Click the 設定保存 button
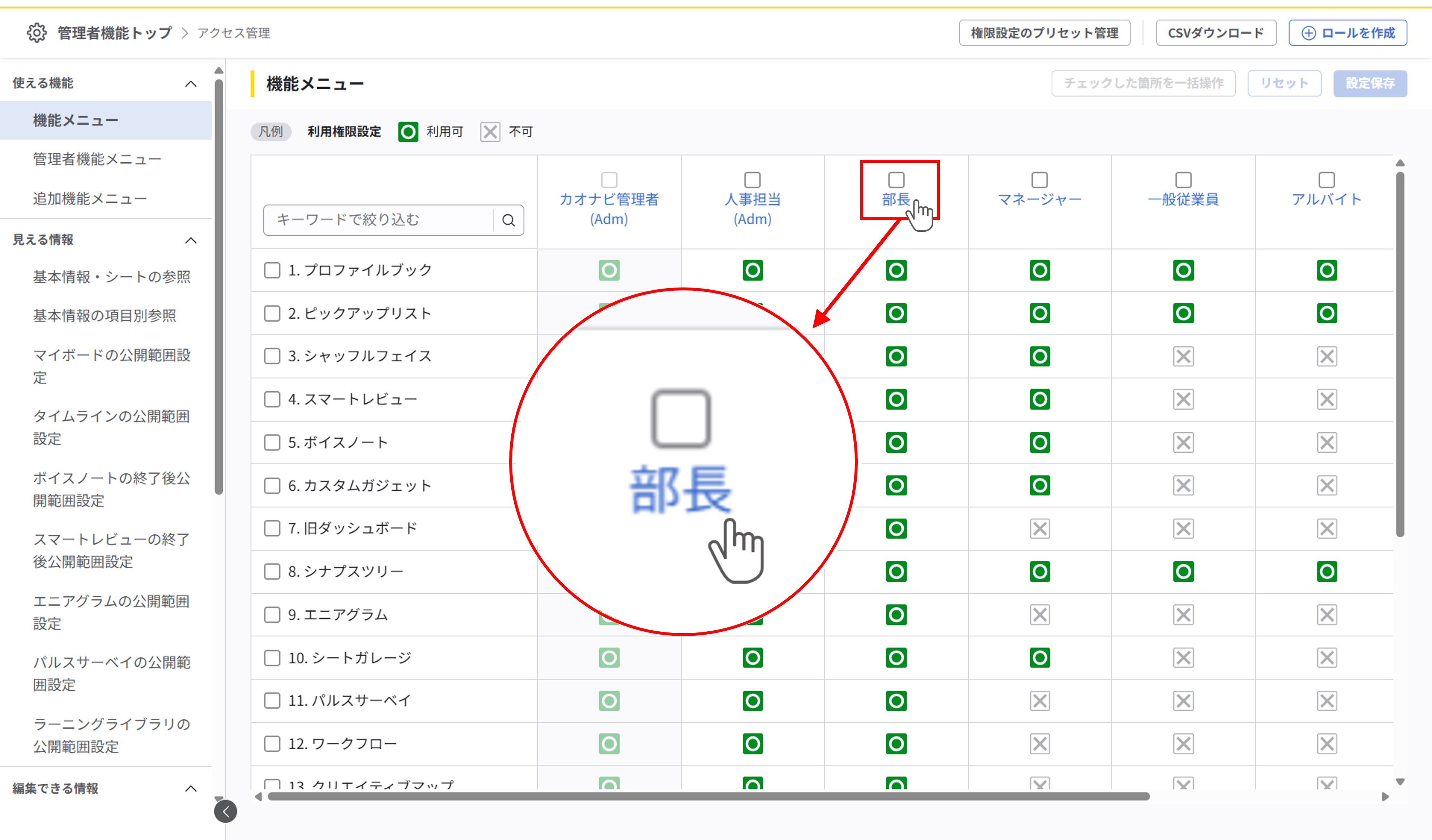1432x840 pixels. [1370, 84]
